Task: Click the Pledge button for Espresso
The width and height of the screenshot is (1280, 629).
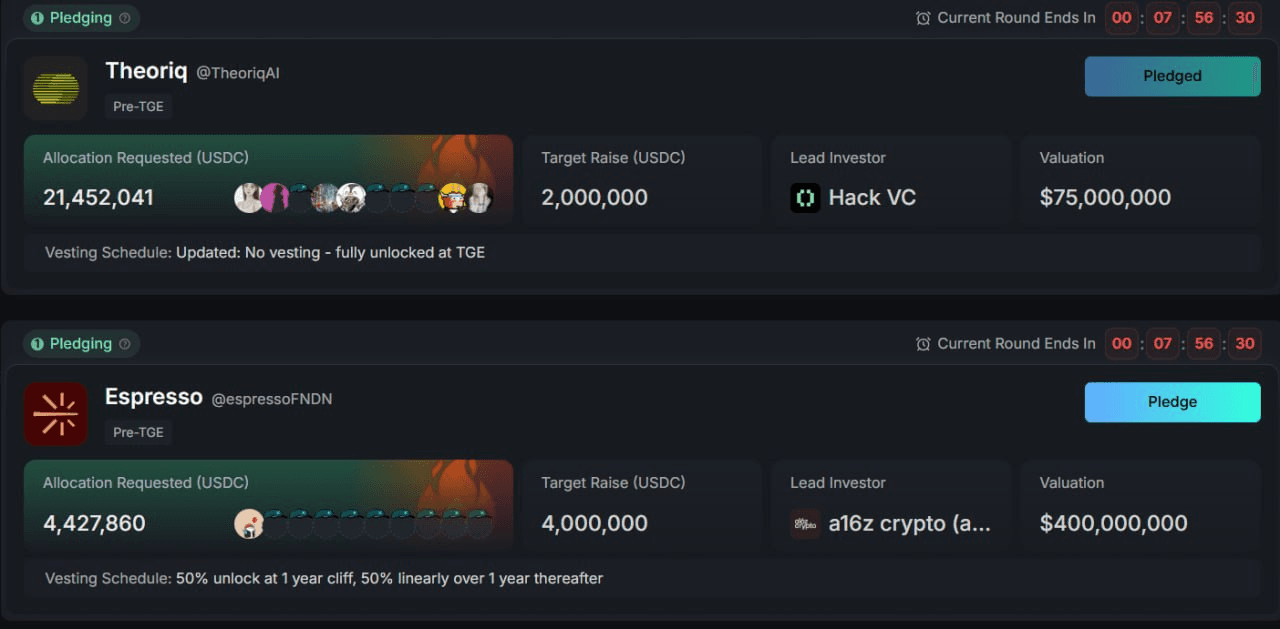Action: click(1172, 402)
